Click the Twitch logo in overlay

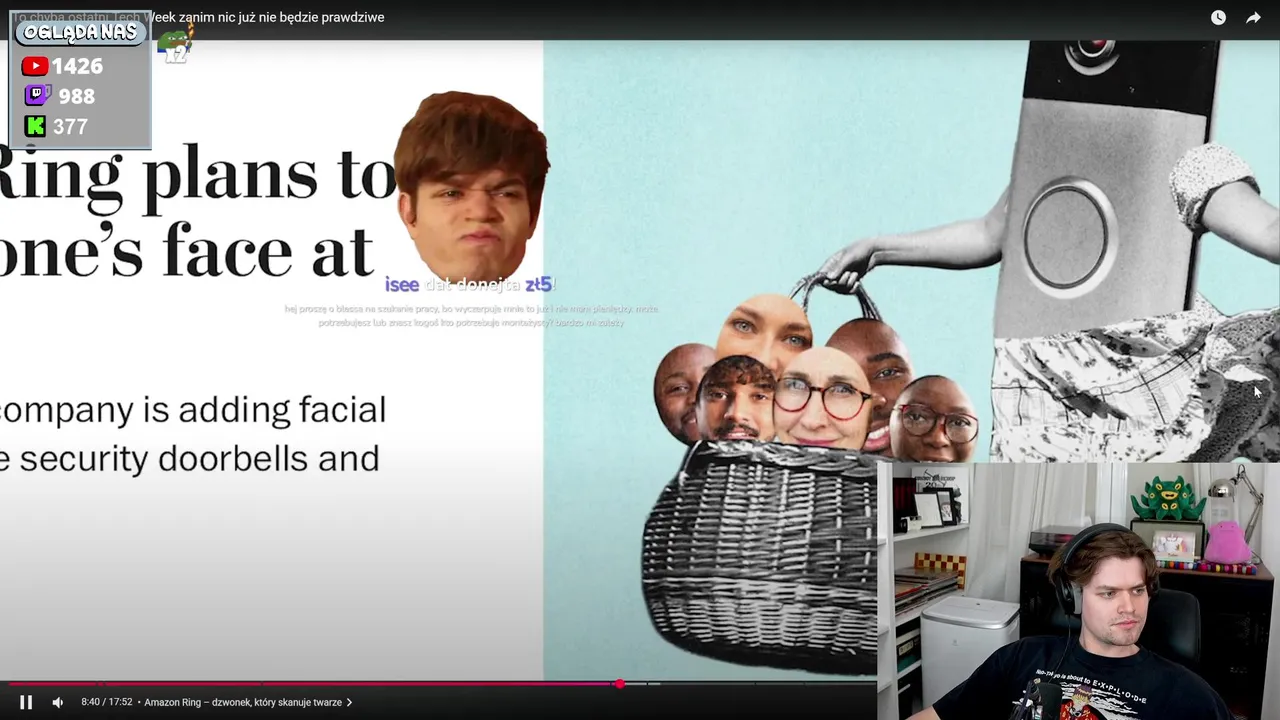click(36, 96)
